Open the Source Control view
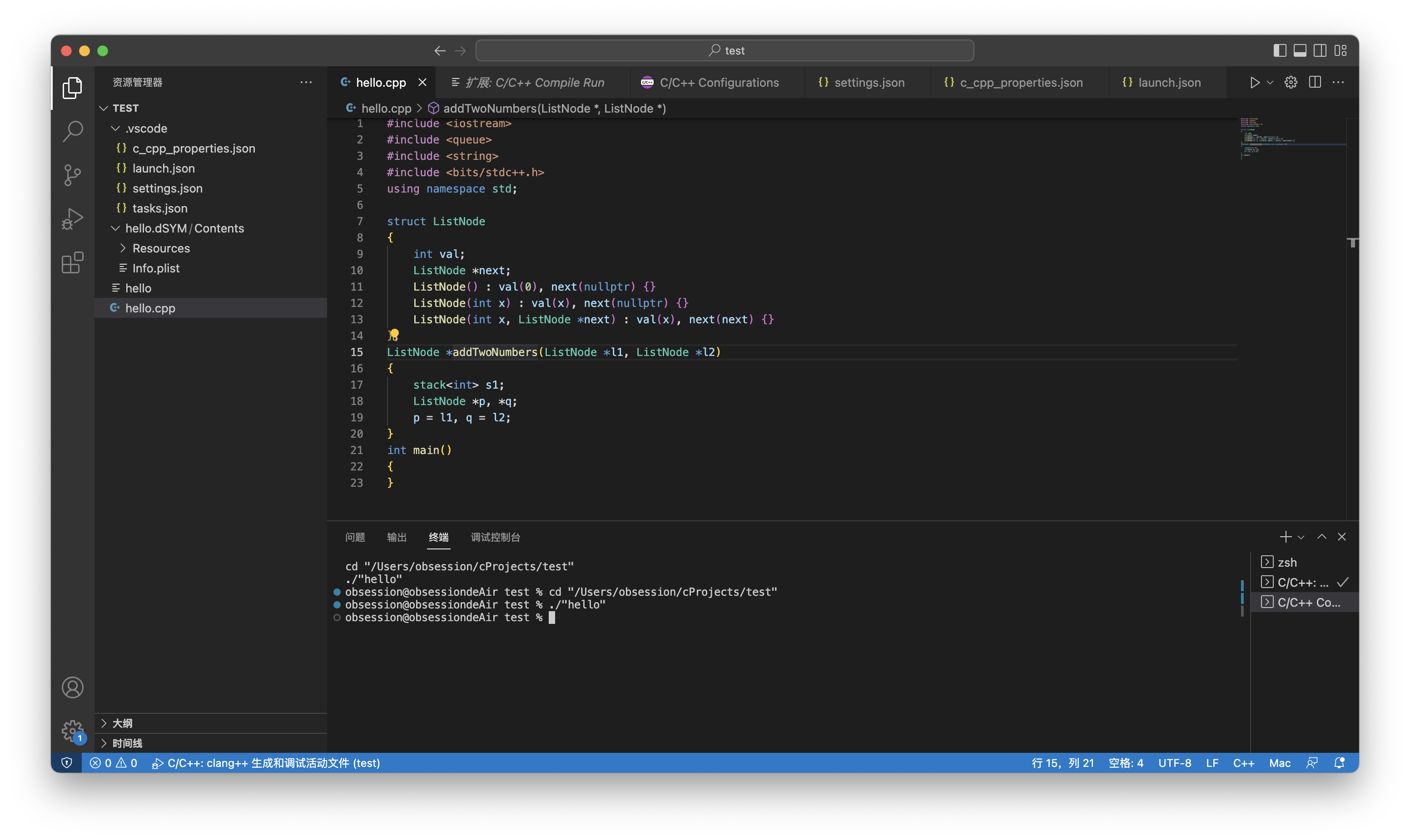This screenshot has height=840, width=1410. point(73,175)
